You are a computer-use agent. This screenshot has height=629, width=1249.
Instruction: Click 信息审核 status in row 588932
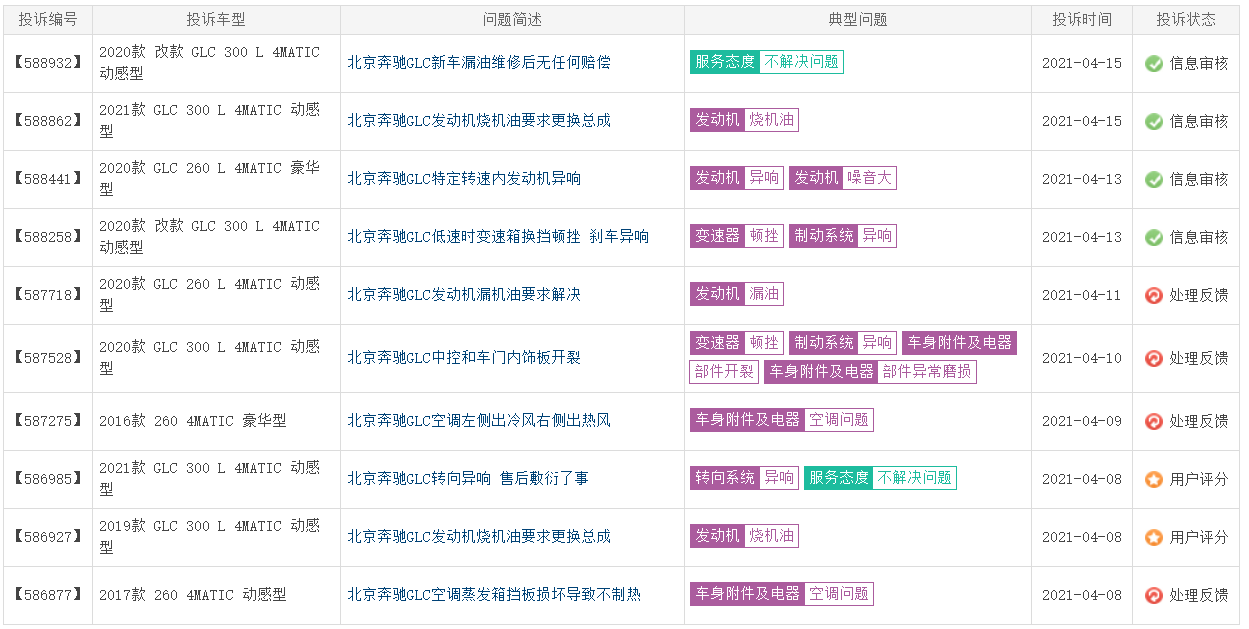point(1198,63)
